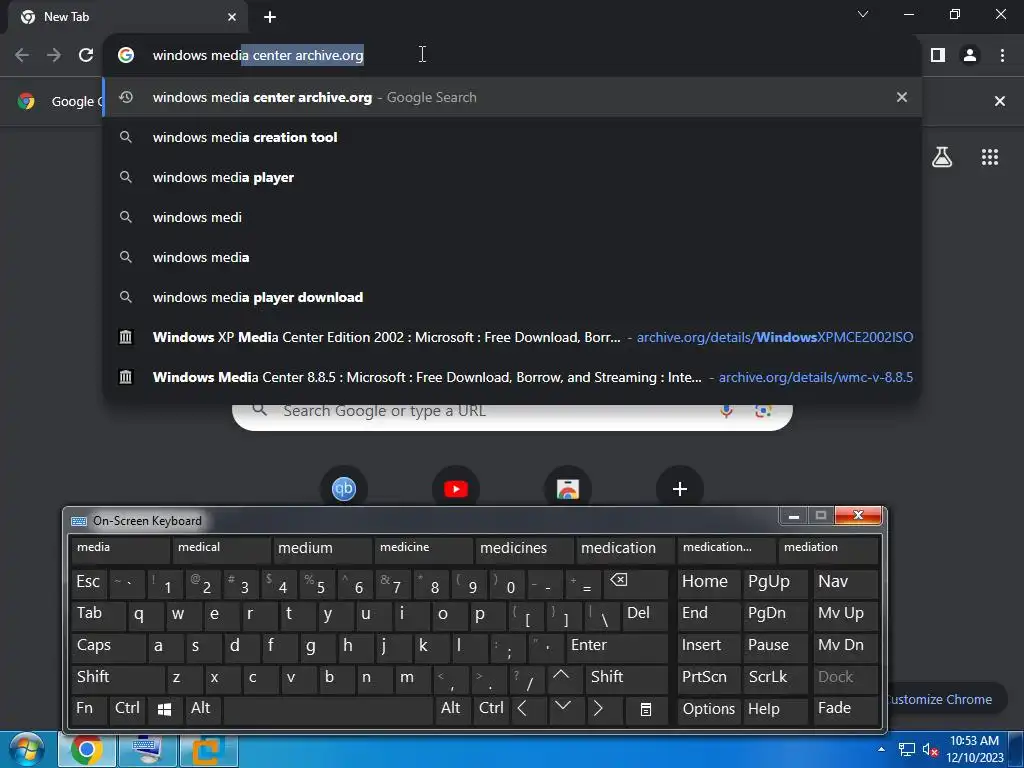The image size is (1024, 768).
Task: Open Windows XP Media Center Edition 2002 link
Action: coord(513,337)
